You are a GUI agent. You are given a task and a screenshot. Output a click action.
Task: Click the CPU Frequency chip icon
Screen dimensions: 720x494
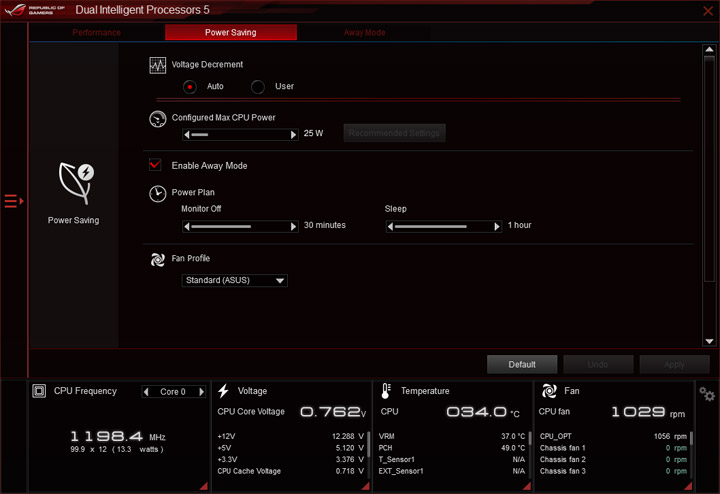39,391
